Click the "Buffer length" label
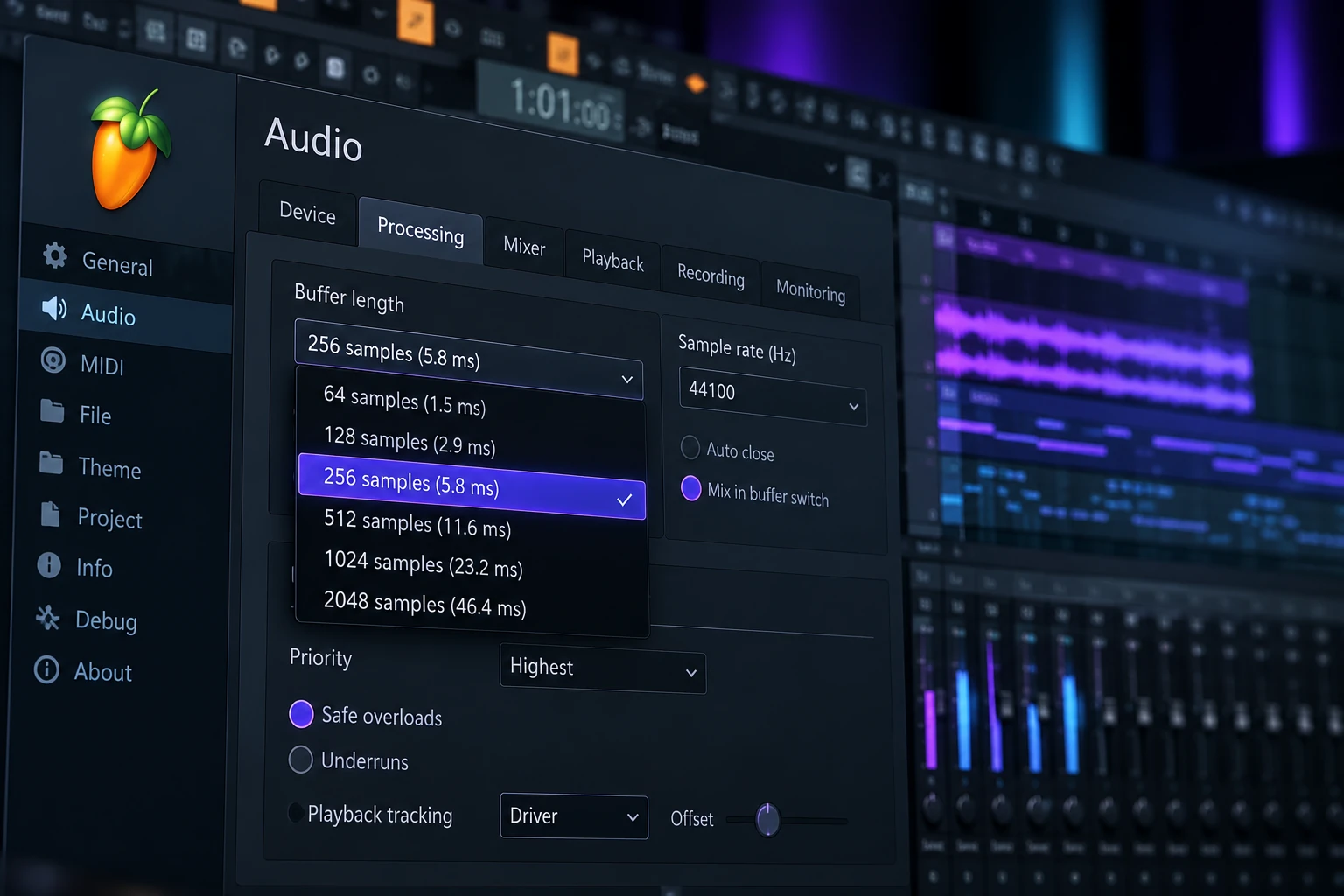This screenshot has height=896, width=1344. (x=349, y=298)
